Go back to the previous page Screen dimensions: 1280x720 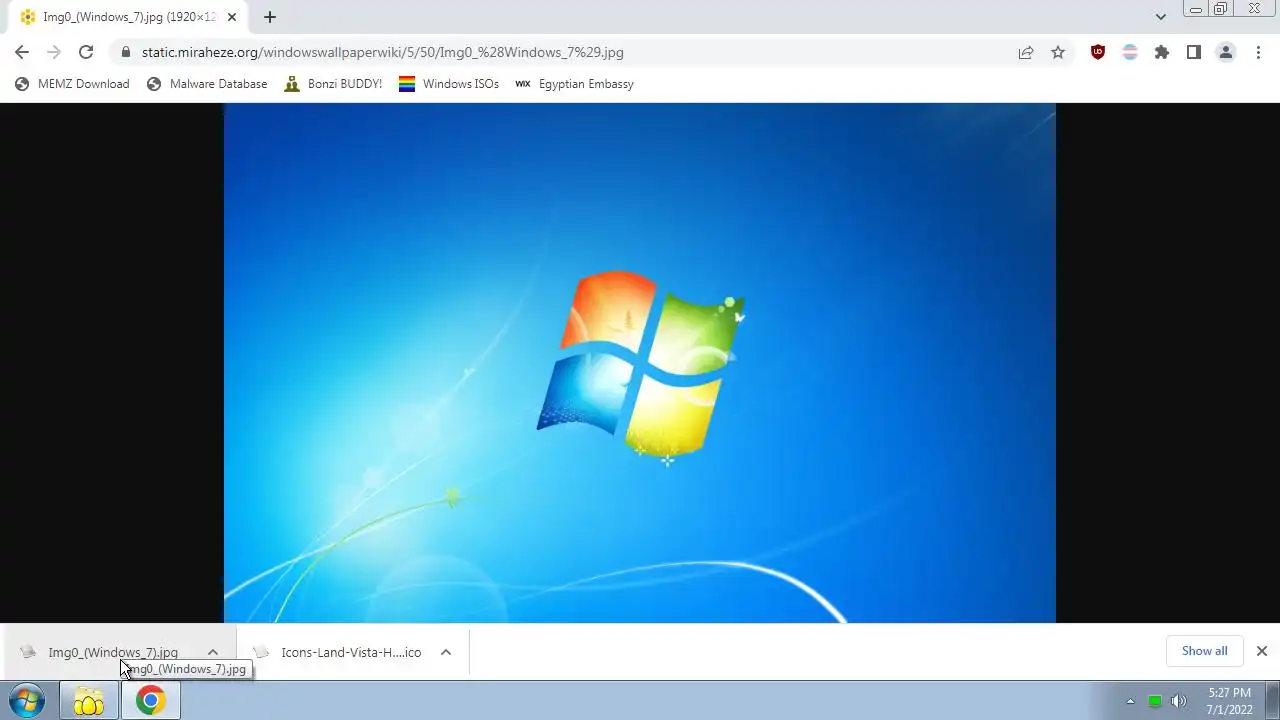pos(22,52)
